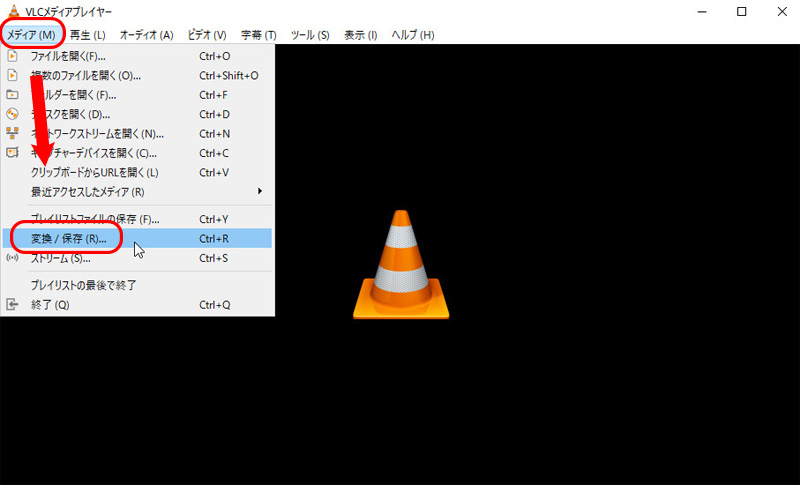The width and height of the screenshot is (800, 485).
Task: Click the network stream icon
Action: coord(12,134)
